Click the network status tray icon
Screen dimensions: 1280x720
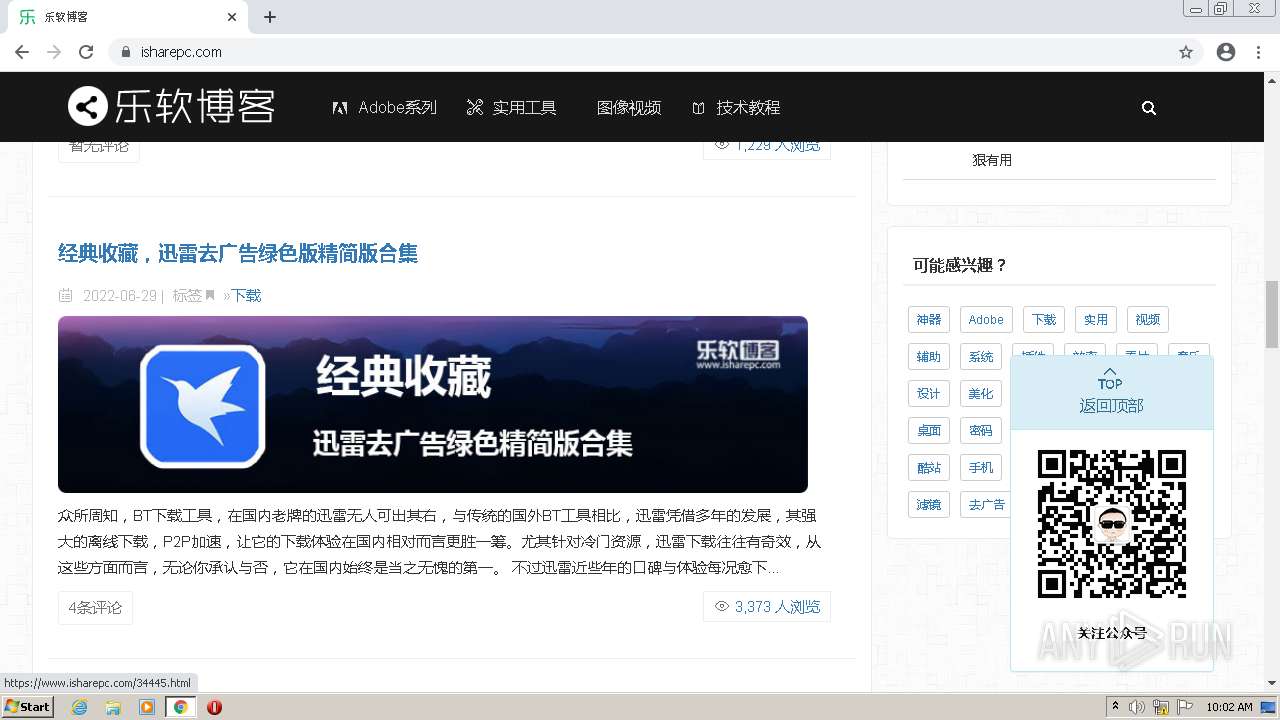coord(1161,707)
